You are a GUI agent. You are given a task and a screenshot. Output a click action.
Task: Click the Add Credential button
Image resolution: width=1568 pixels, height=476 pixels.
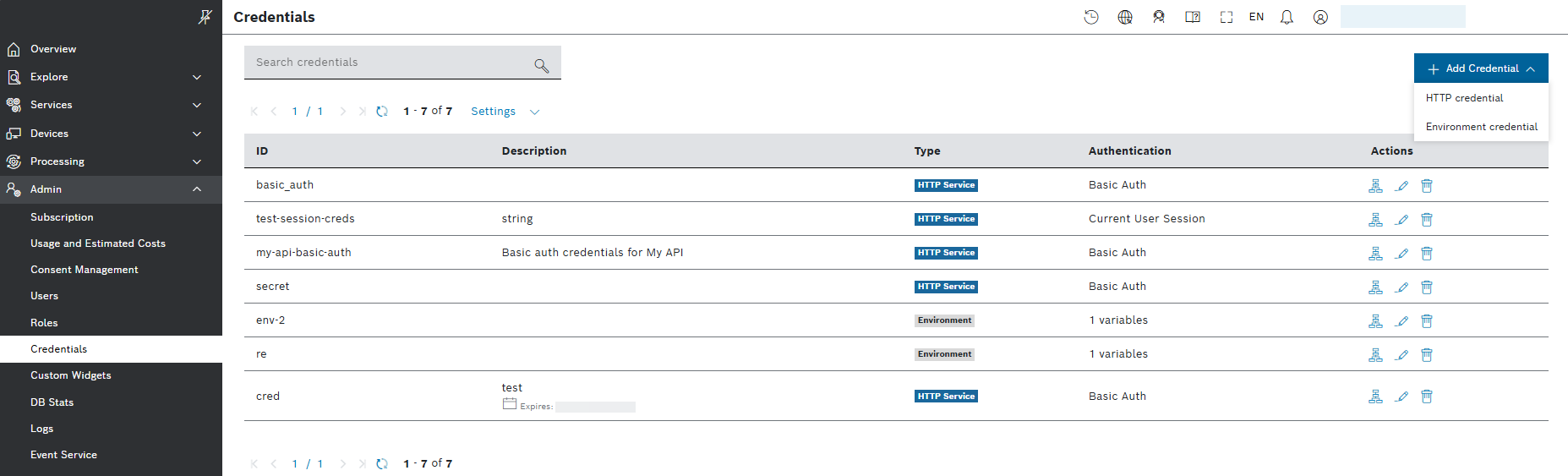tap(1481, 68)
